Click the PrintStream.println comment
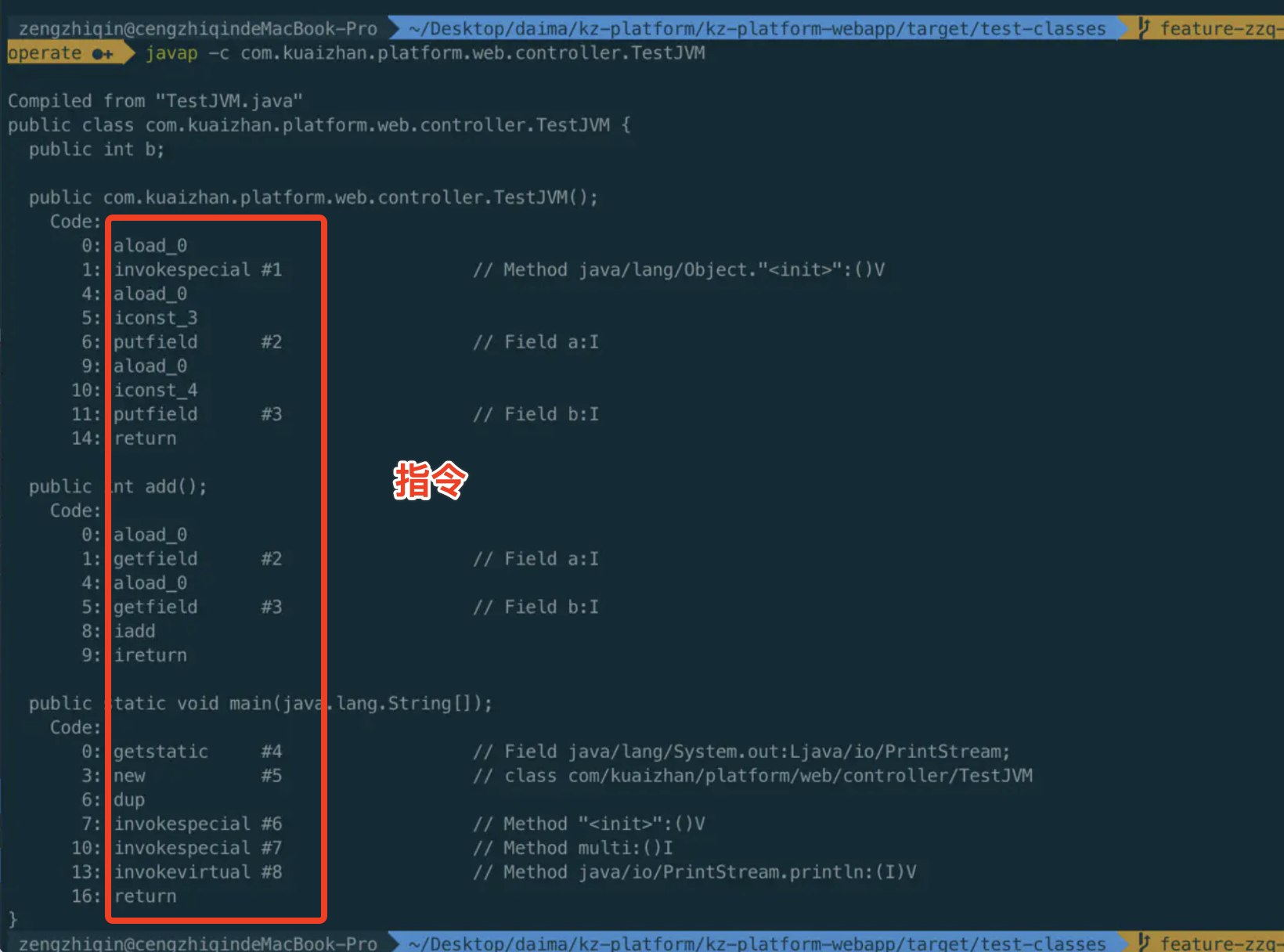This screenshot has height=952, width=1284. tap(694, 872)
